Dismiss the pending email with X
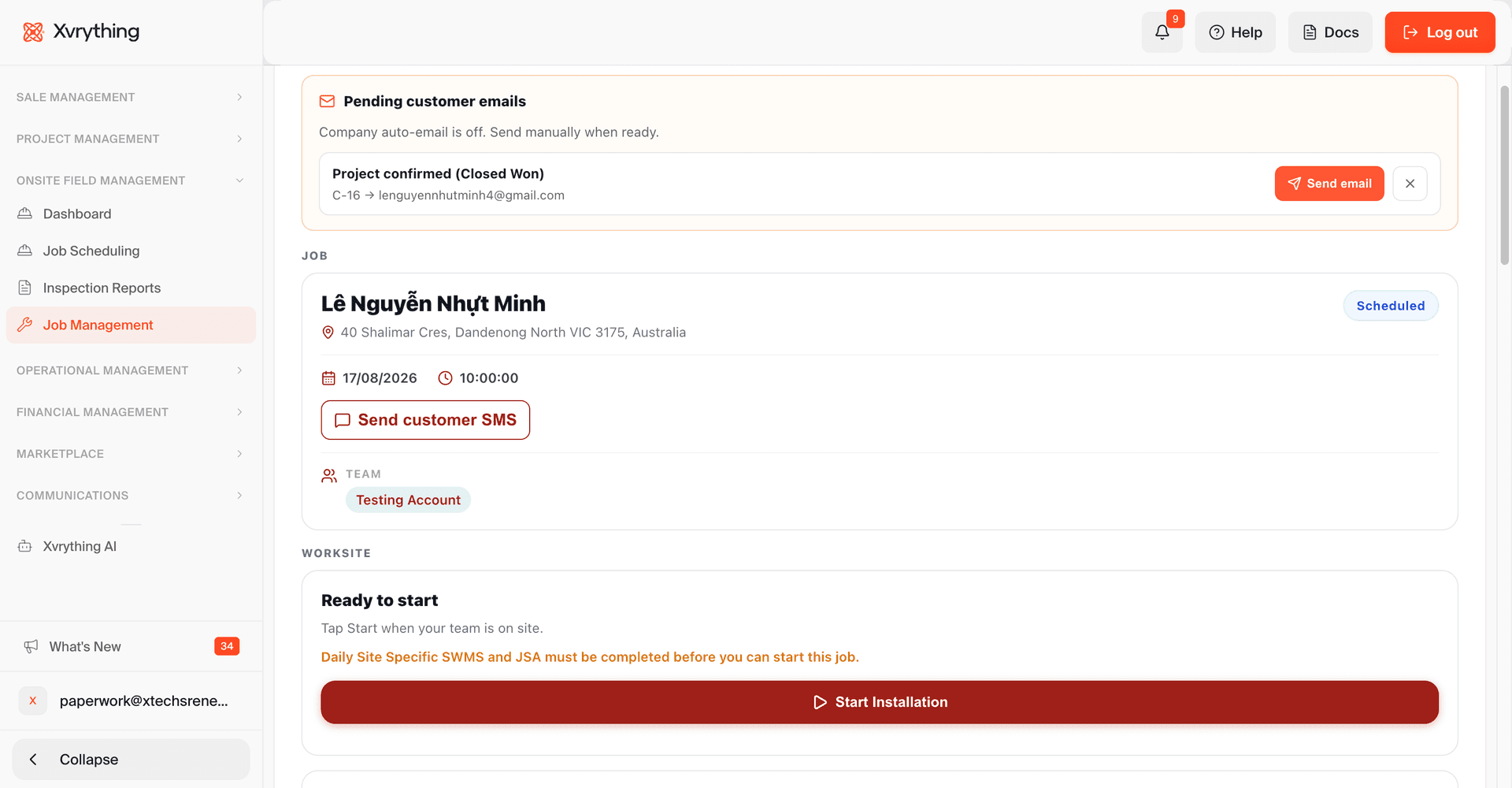This screenshot has width=1512, height=788. point(1410,184)
